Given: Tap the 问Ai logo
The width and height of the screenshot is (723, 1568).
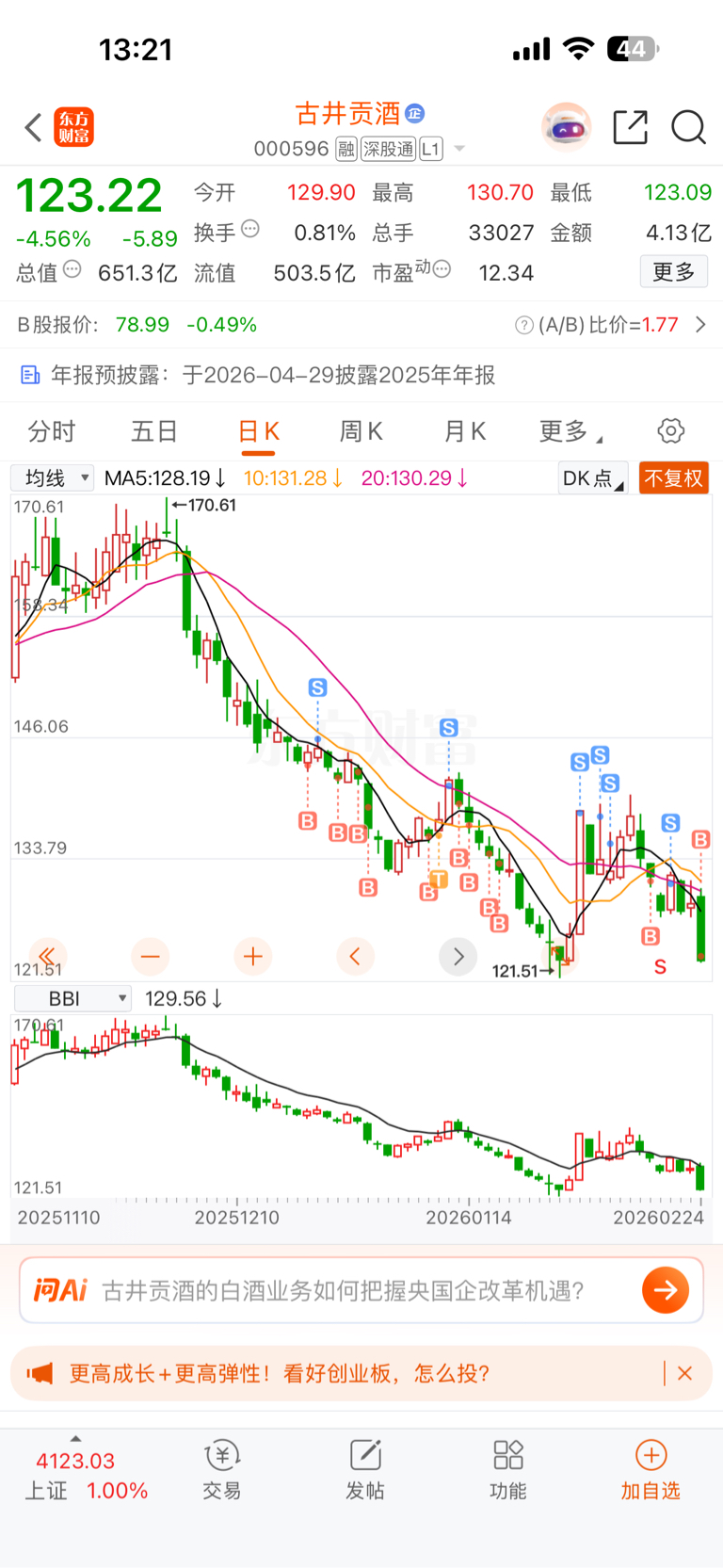Looking at the screenshot, I should click(x=60, y=1290).
